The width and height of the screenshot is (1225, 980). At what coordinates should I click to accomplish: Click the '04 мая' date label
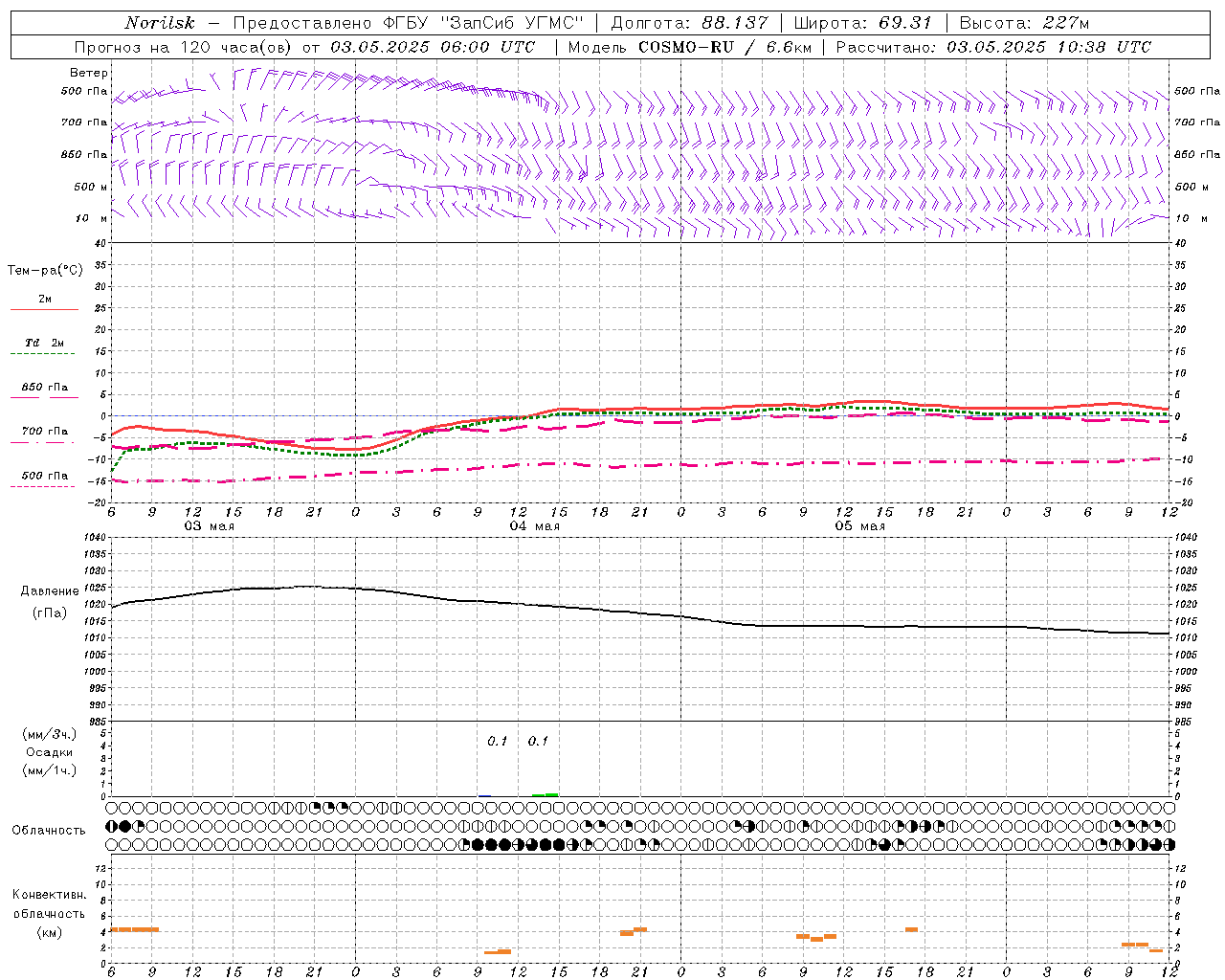tap(534, 526)
